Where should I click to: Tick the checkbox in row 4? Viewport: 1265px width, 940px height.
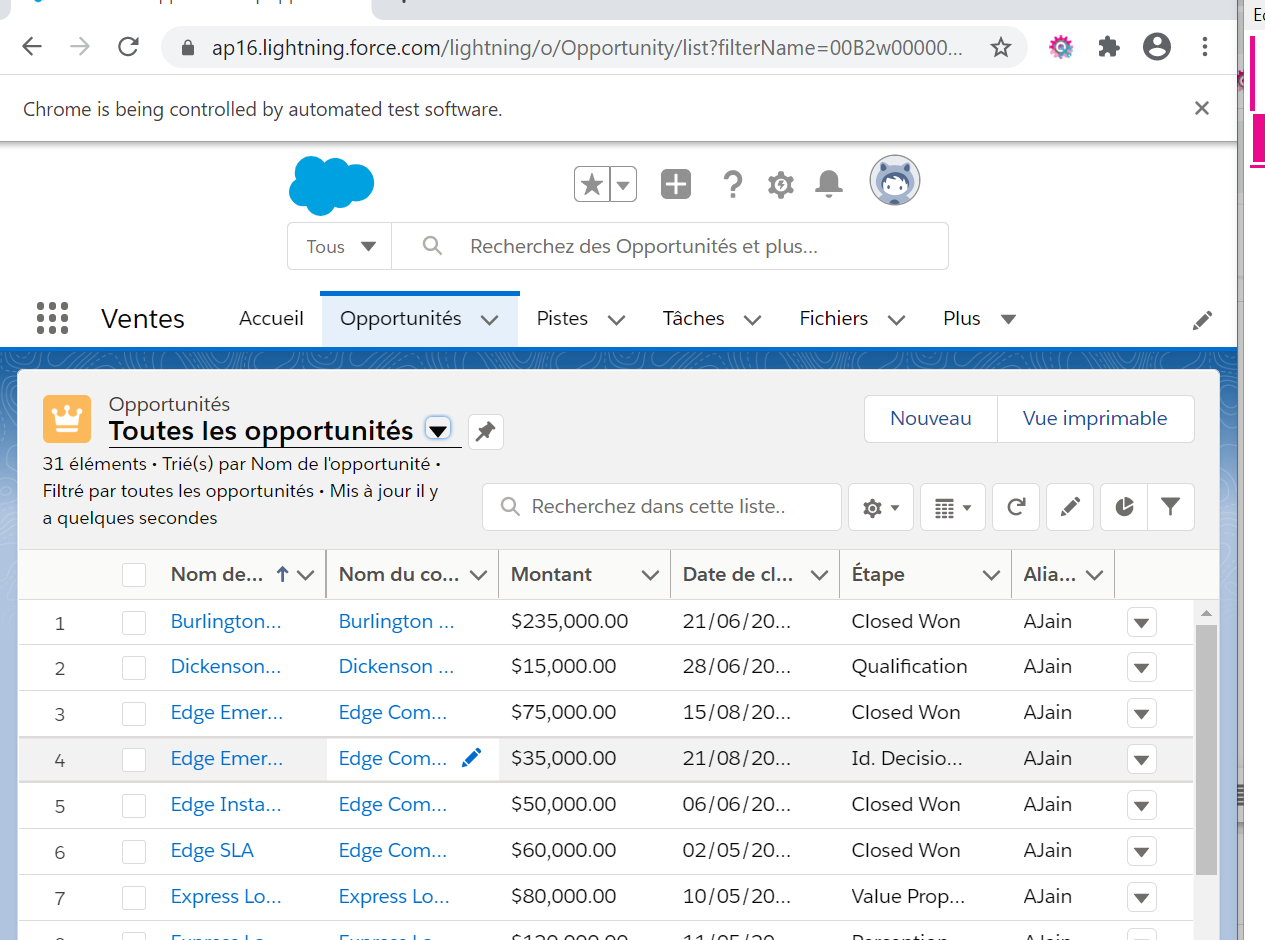point(134,760)
